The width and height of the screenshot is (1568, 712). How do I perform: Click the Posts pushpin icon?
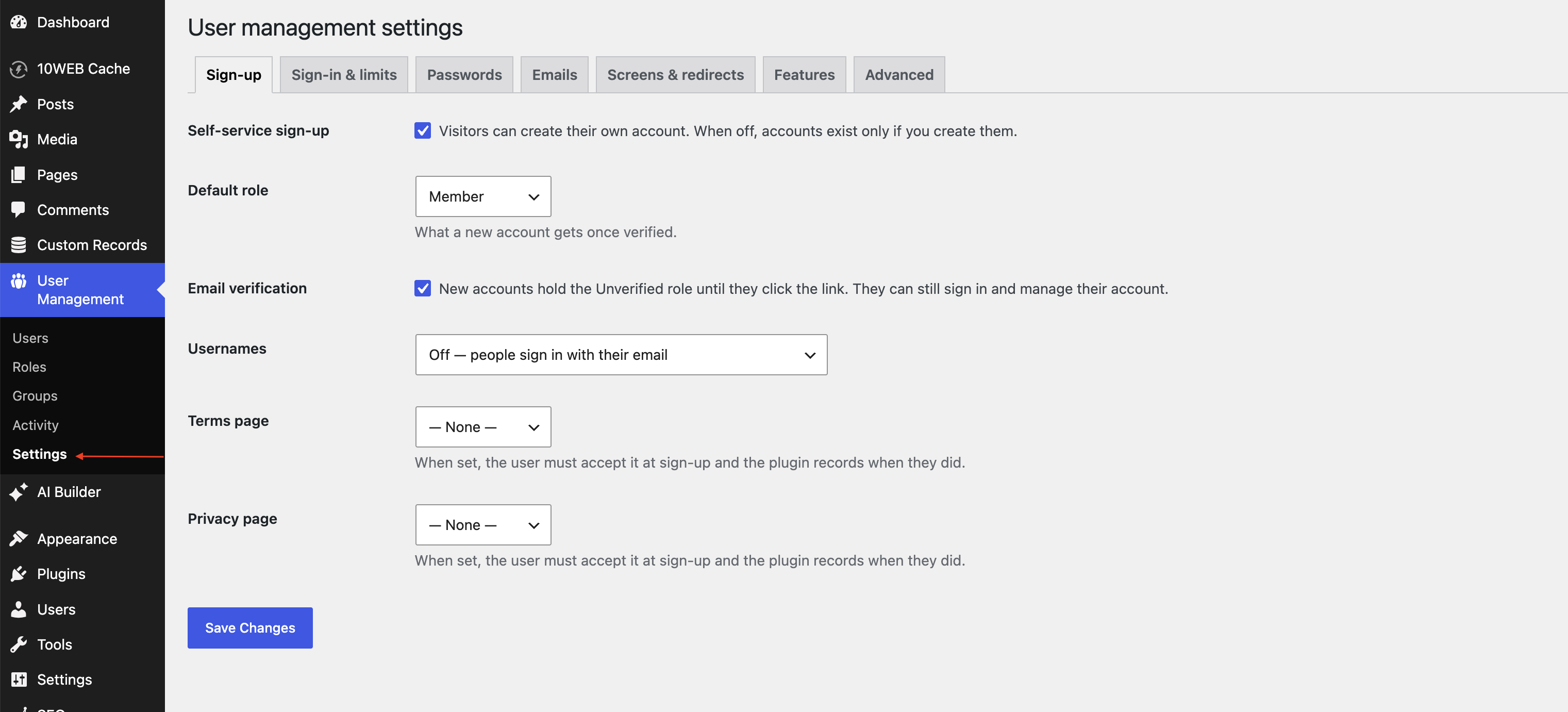(19, 104)
